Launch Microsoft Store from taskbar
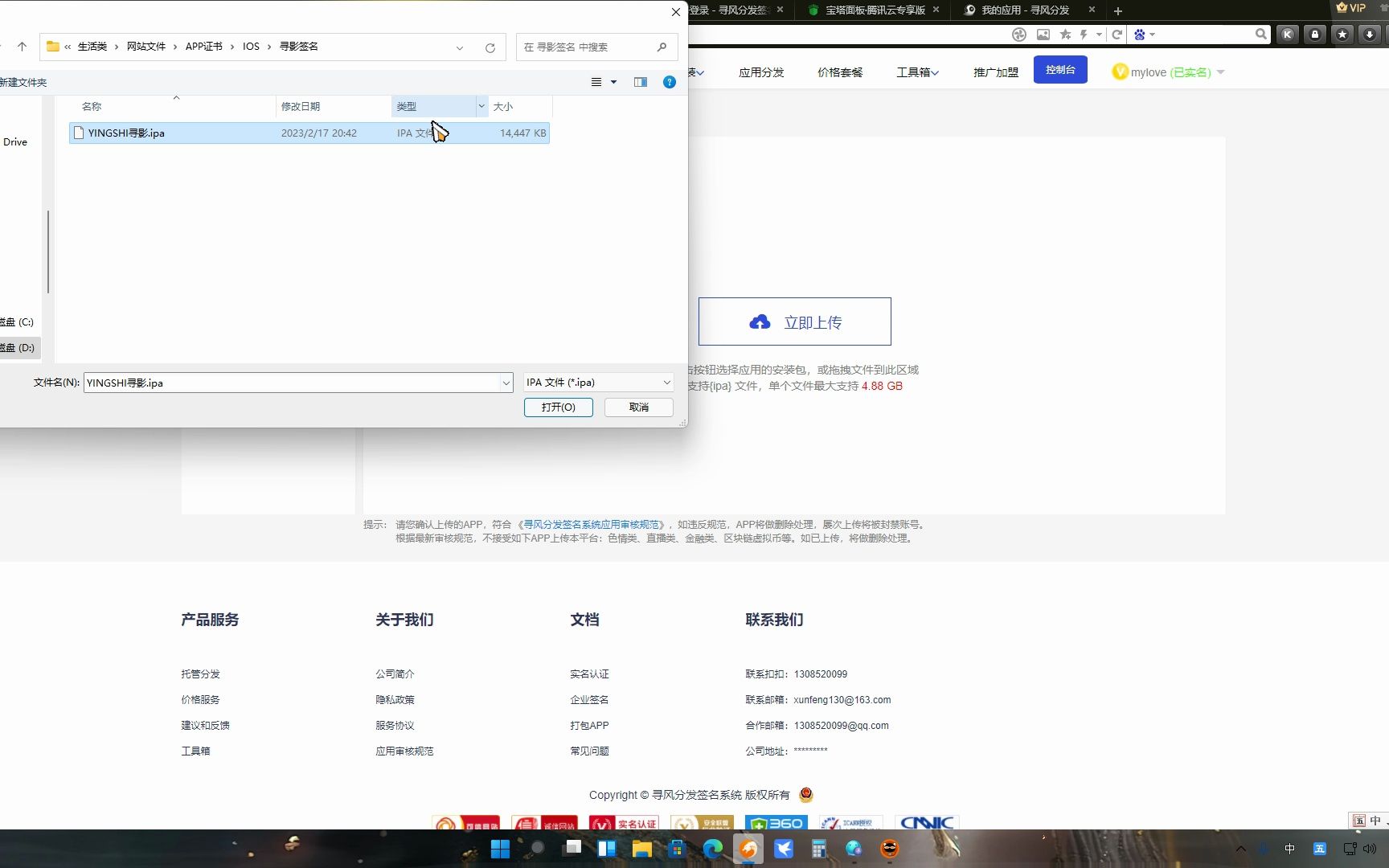Image resolution: width=1389 pixels, height=868 pixels. pyautogui.click(x=677, y=849)
